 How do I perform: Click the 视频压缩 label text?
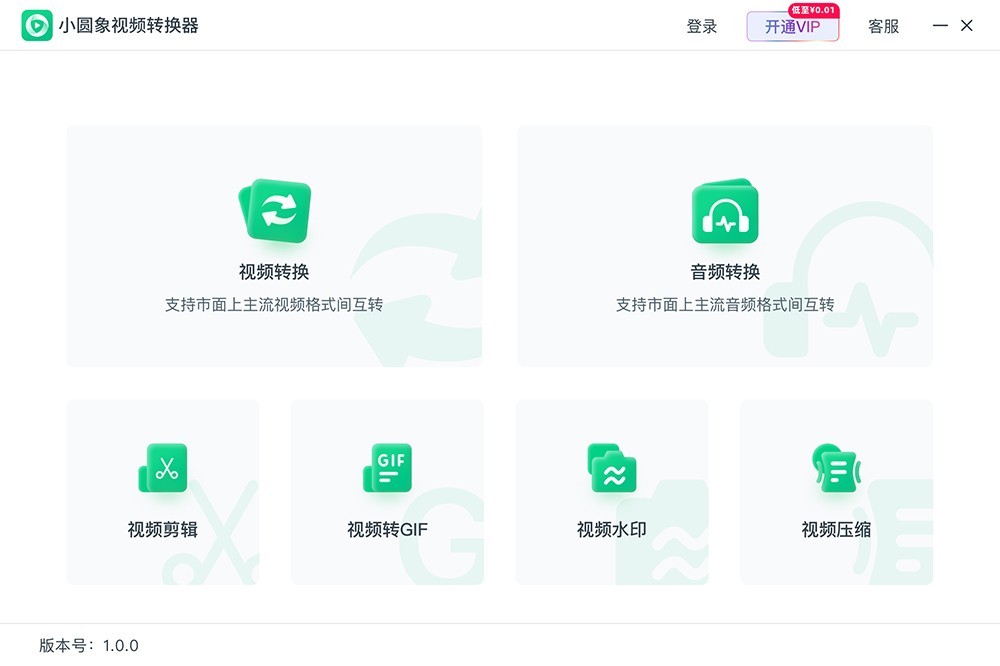pyautogui.click(x=836, y=530)
